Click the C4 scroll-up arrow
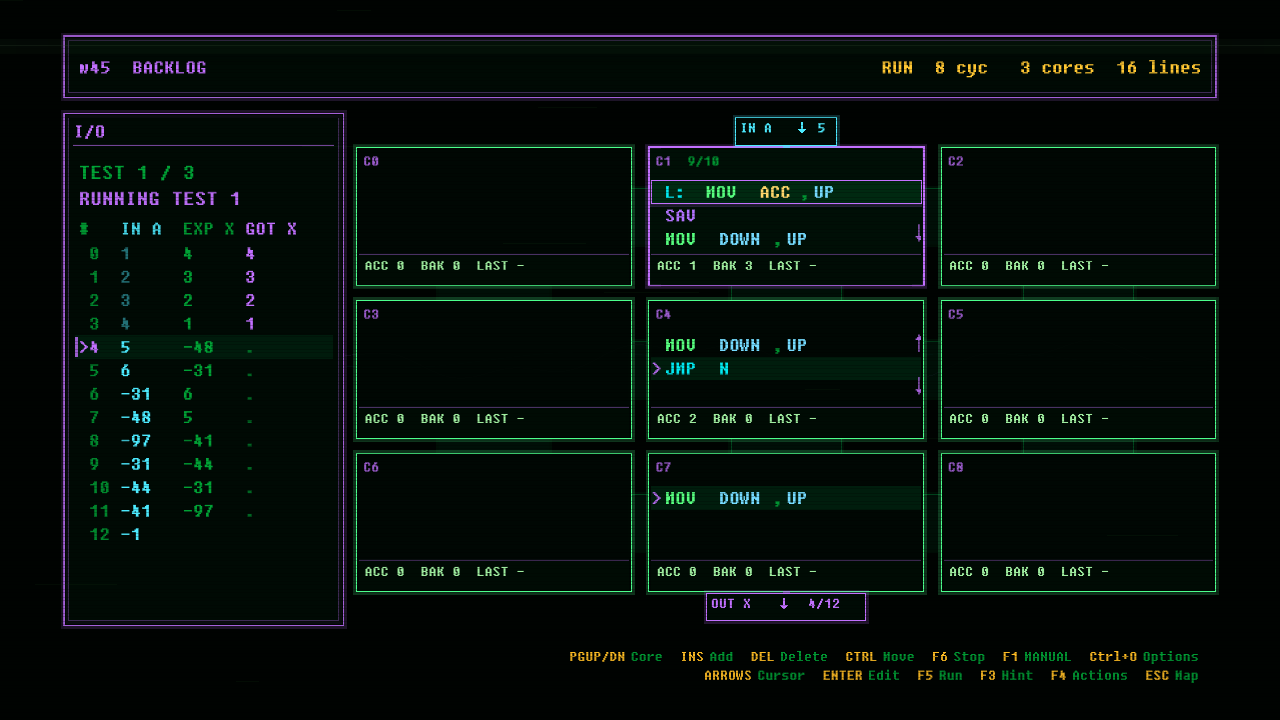Image resolution: width=1280 pixels, height=720 pixels. click(x=918, y=343)
